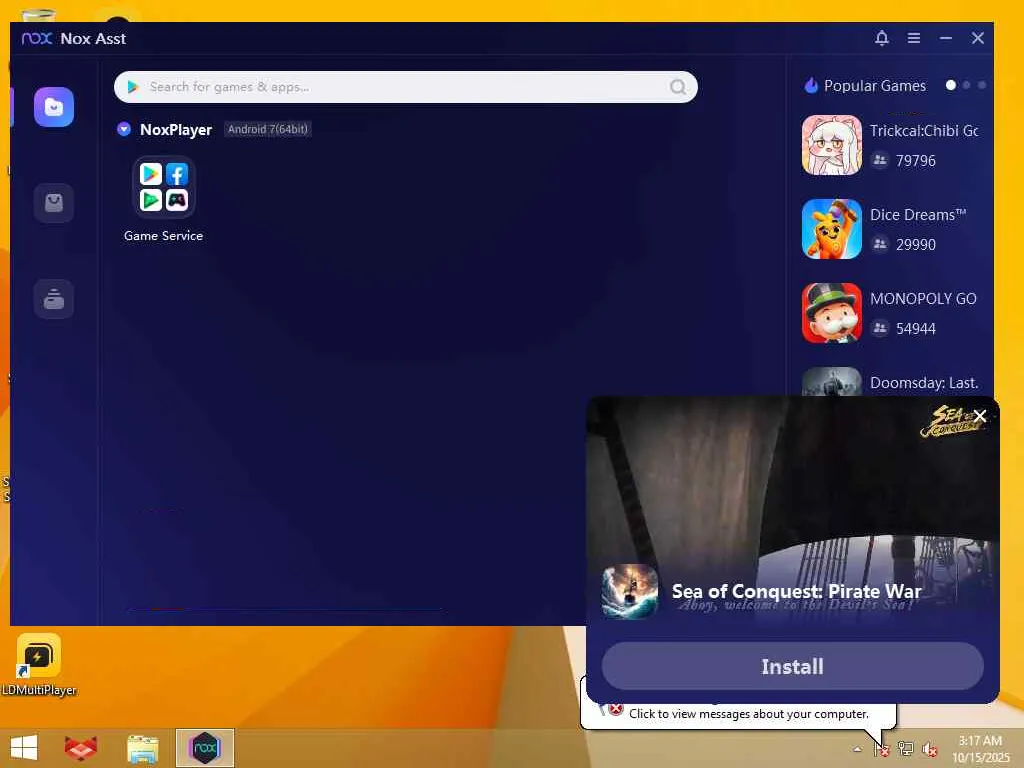Click the Game Service label text
The height and width of the screenshot is (768, 1024).
[x=163, y=236]
